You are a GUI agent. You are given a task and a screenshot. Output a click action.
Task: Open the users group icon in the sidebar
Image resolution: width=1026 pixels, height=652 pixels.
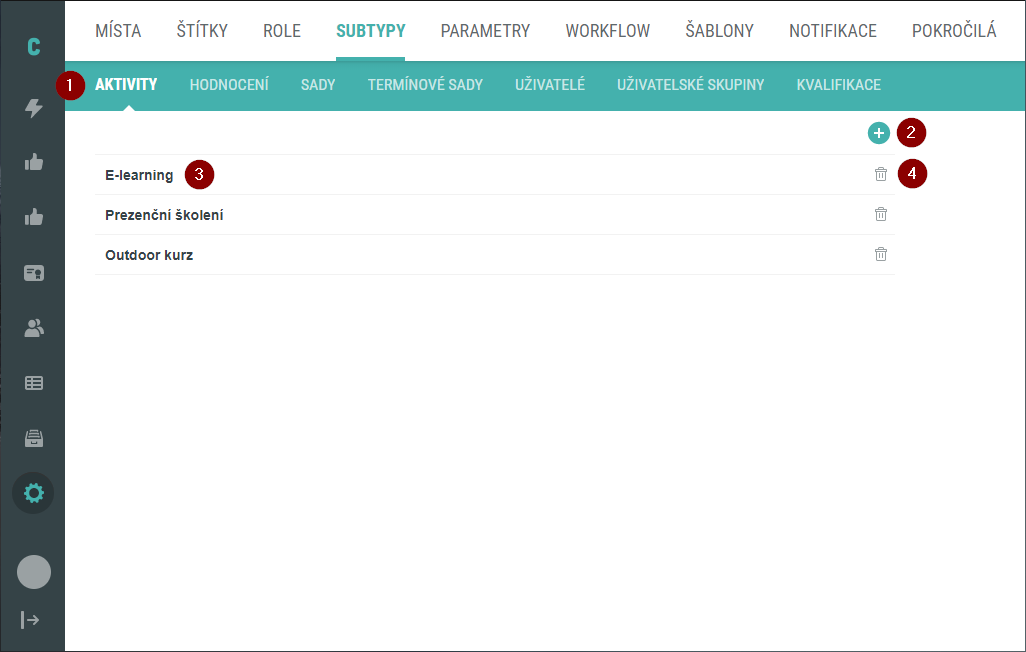34,328
